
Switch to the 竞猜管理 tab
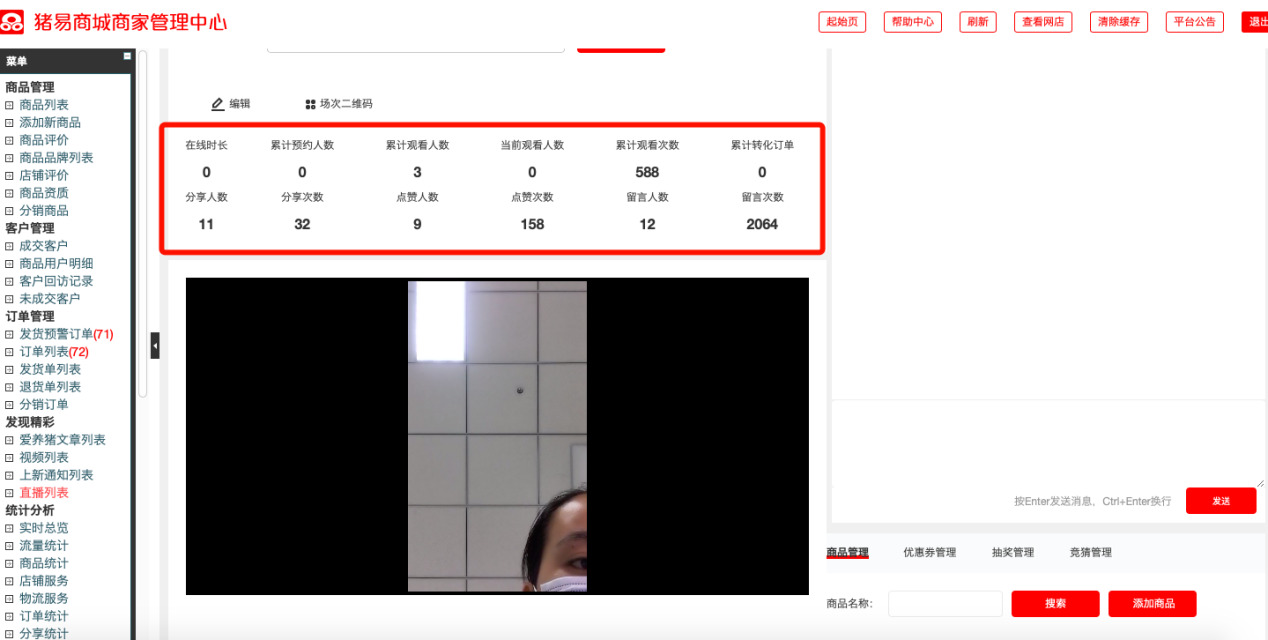(x=1090, y=552)
